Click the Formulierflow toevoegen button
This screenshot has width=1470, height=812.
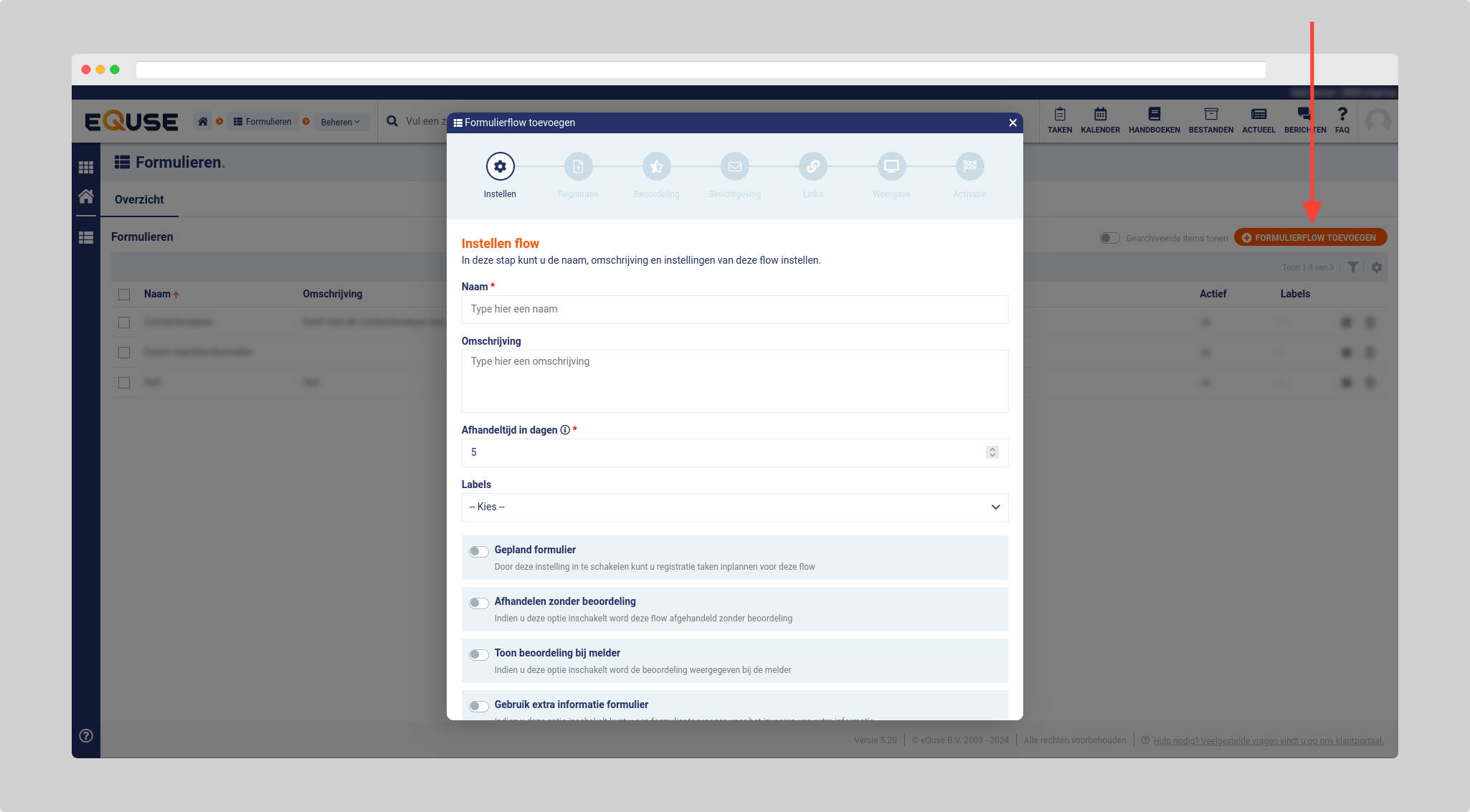(1310, 238)
